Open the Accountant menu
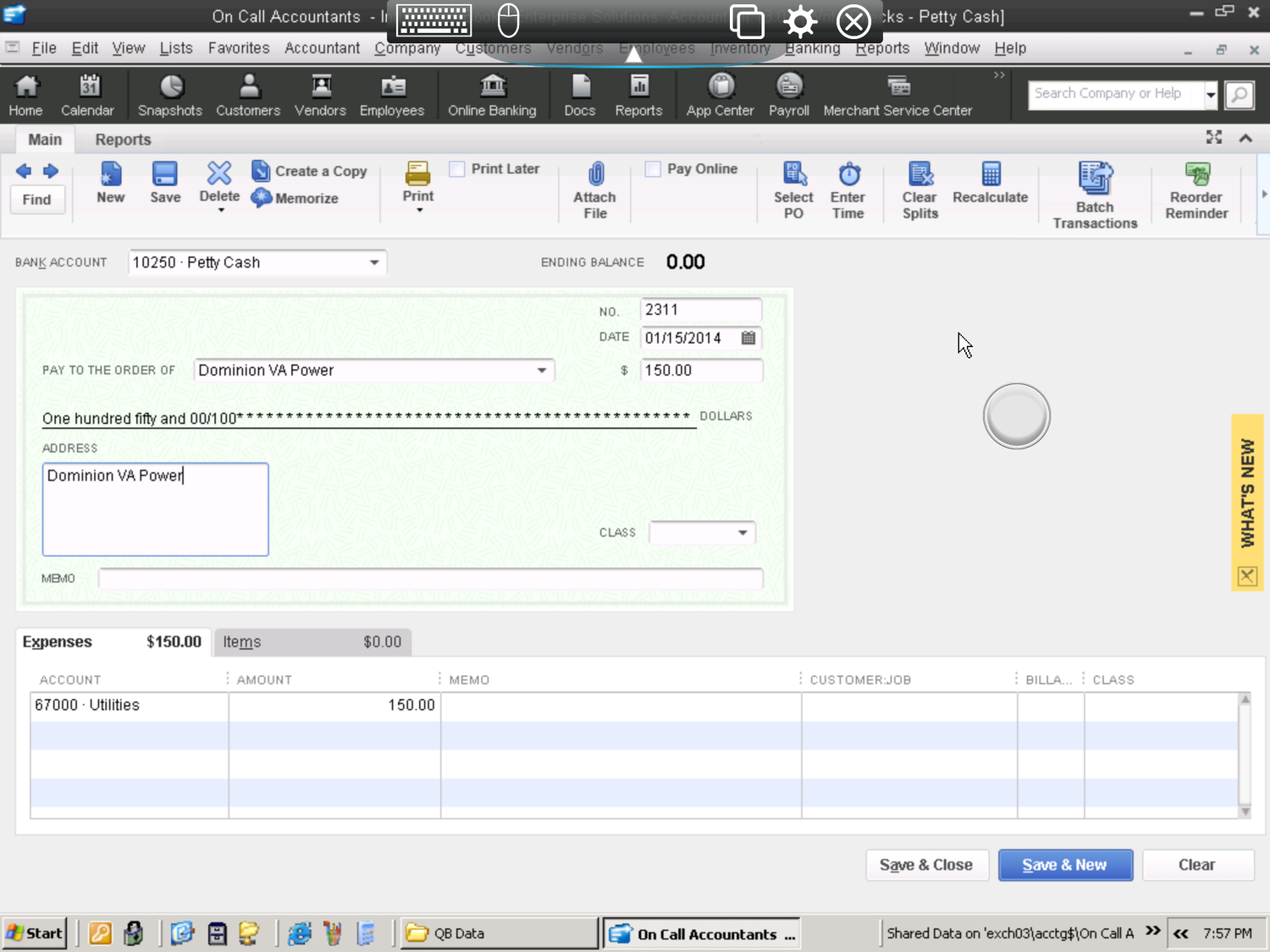The height and width of the screenshot is (952, 1270). coord(323,48)
